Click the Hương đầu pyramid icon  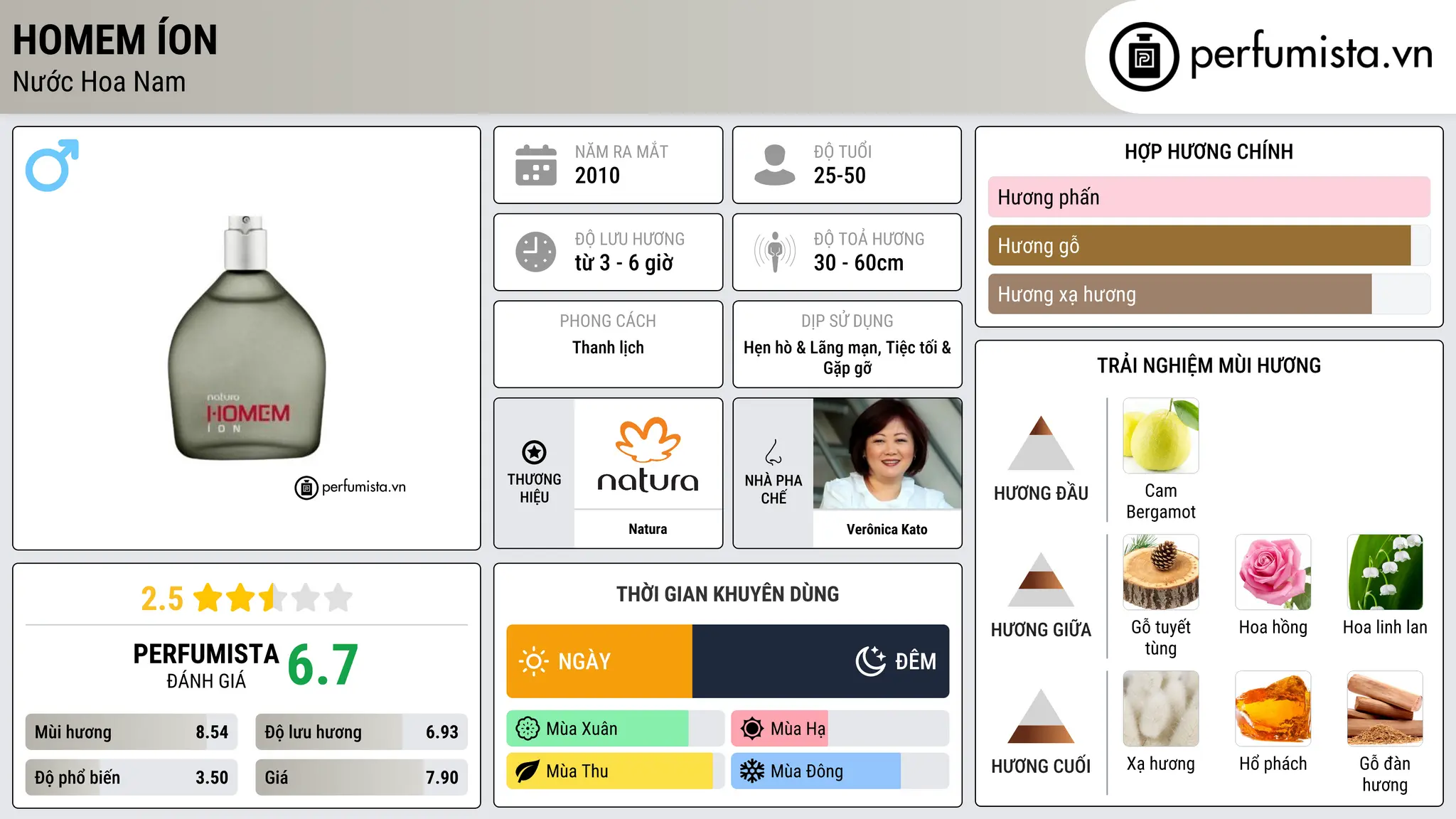[1041, 443]
